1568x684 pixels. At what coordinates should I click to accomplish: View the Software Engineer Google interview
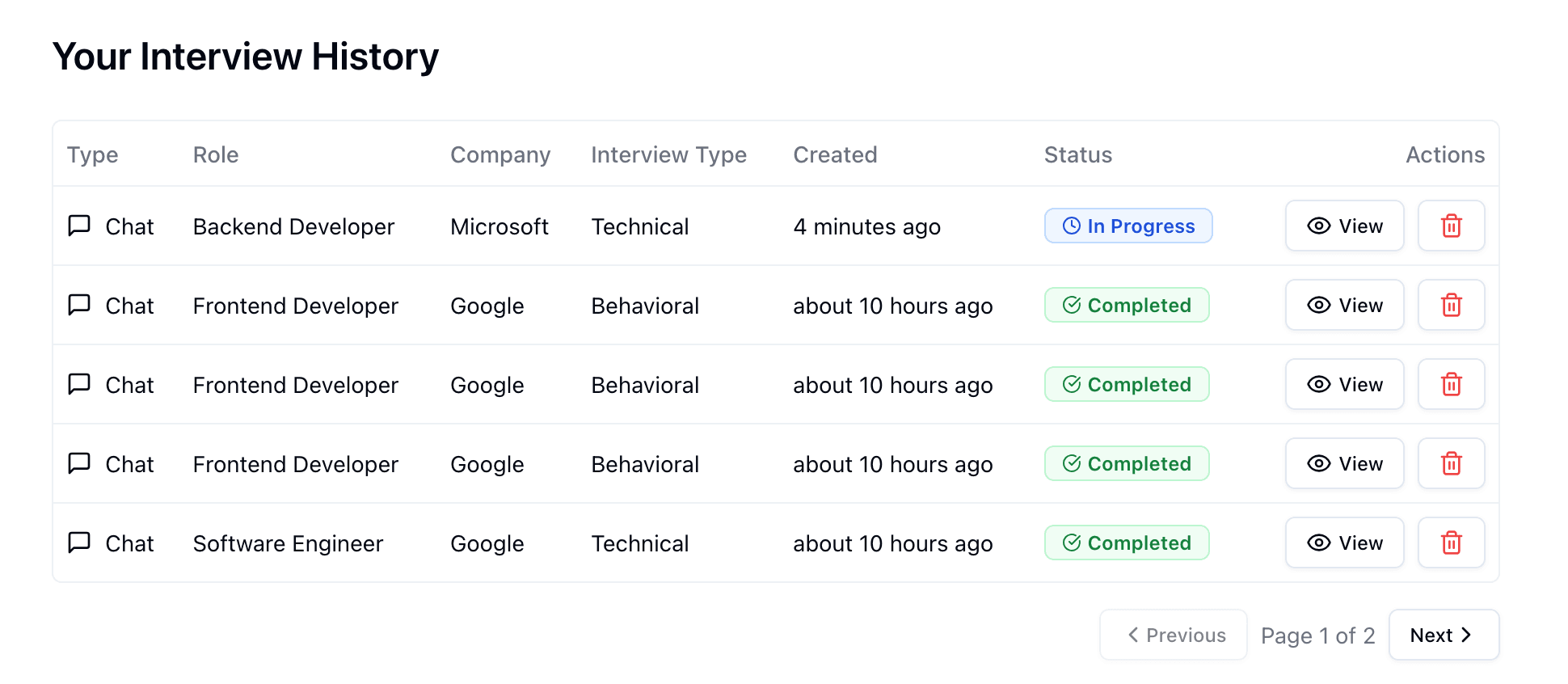click(x=1344, y=543)
